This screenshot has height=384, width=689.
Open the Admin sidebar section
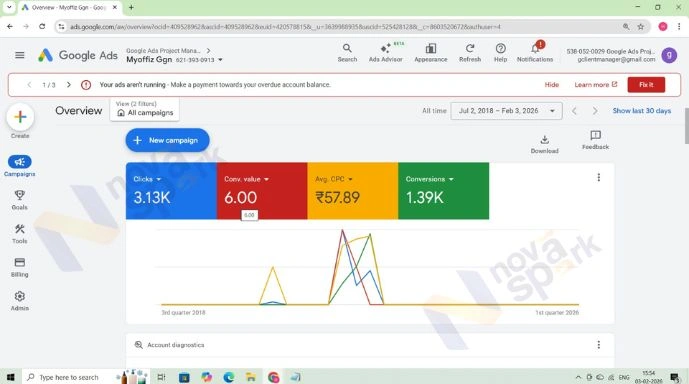point(19,301)
